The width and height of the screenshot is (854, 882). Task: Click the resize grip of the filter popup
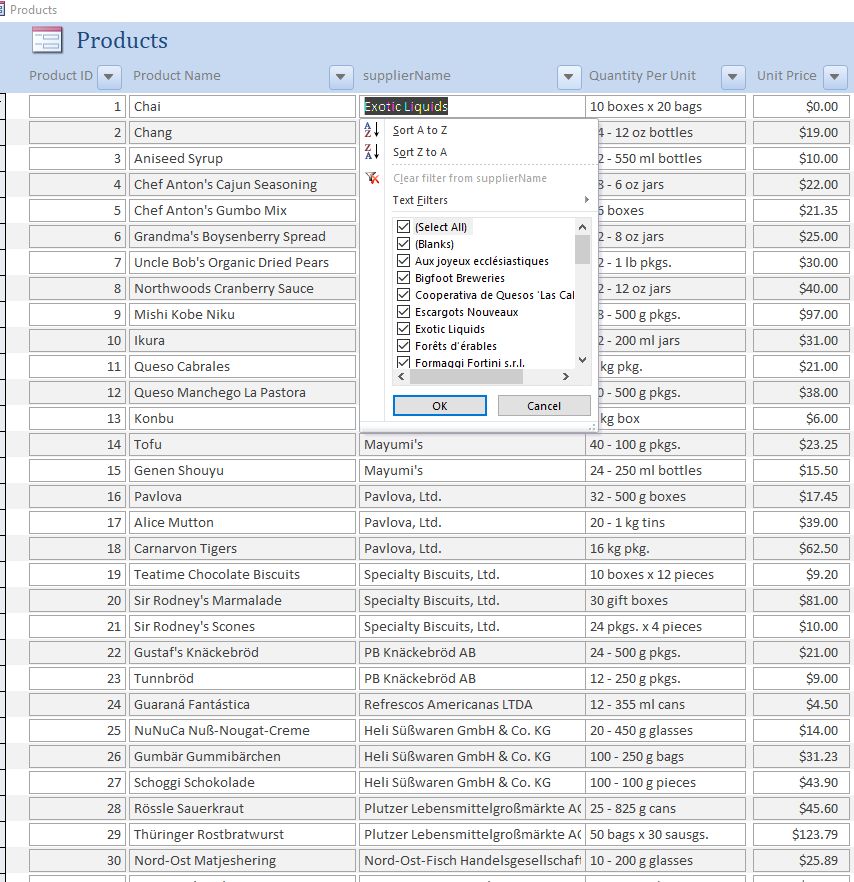(592, 428)
